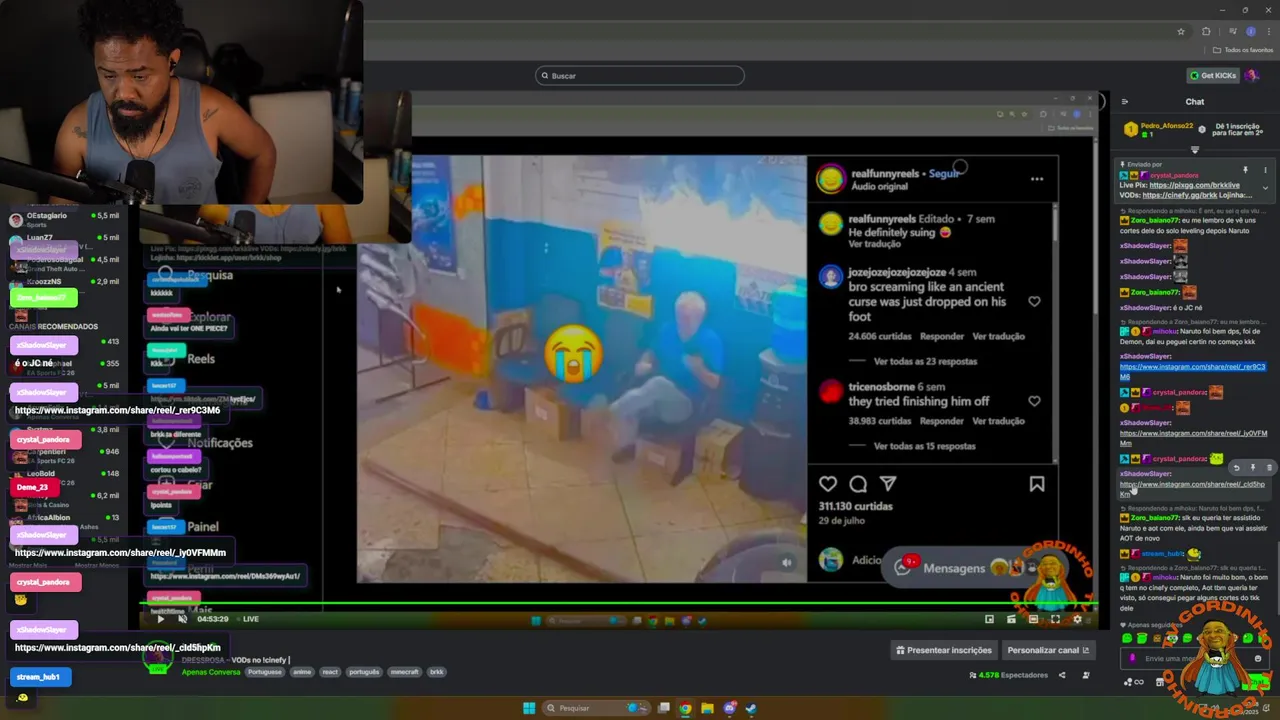Toggle fullscreen on the stream player
Screen dimensions: 1280x720
(1055, 619)
